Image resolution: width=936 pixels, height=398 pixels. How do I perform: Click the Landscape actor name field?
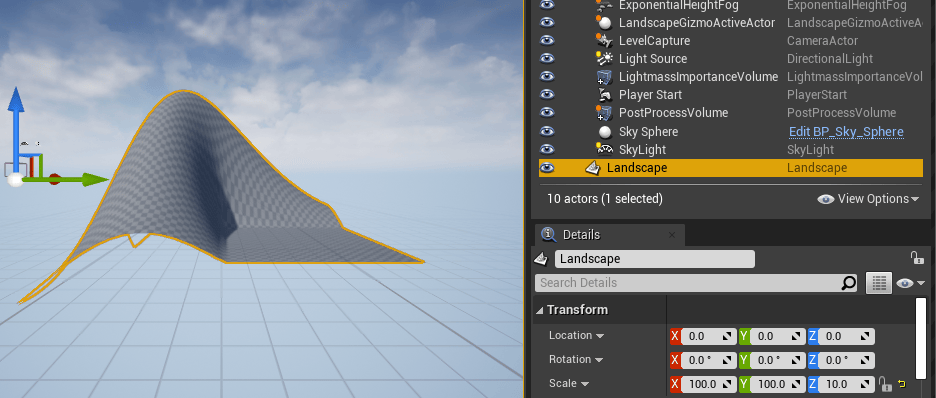pyautogui.click(x=654, y=259)
